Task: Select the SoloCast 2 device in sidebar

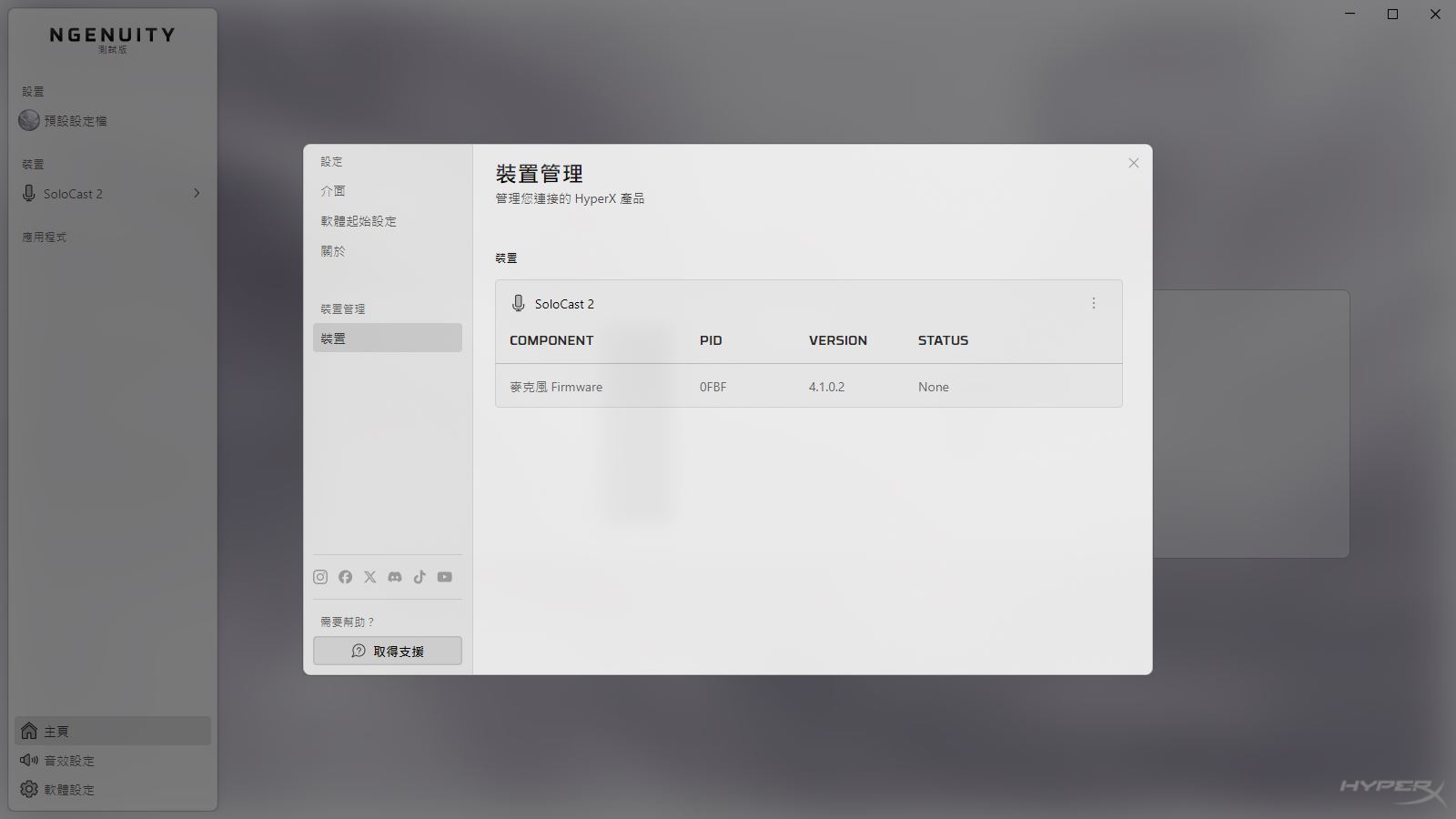Action: coord(113,194)
